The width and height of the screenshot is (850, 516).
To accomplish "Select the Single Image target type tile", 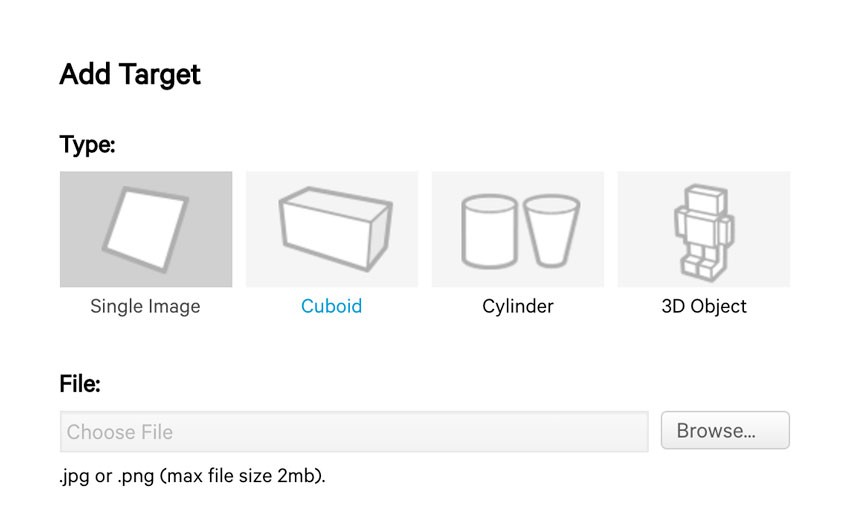I will click(146, 229).
